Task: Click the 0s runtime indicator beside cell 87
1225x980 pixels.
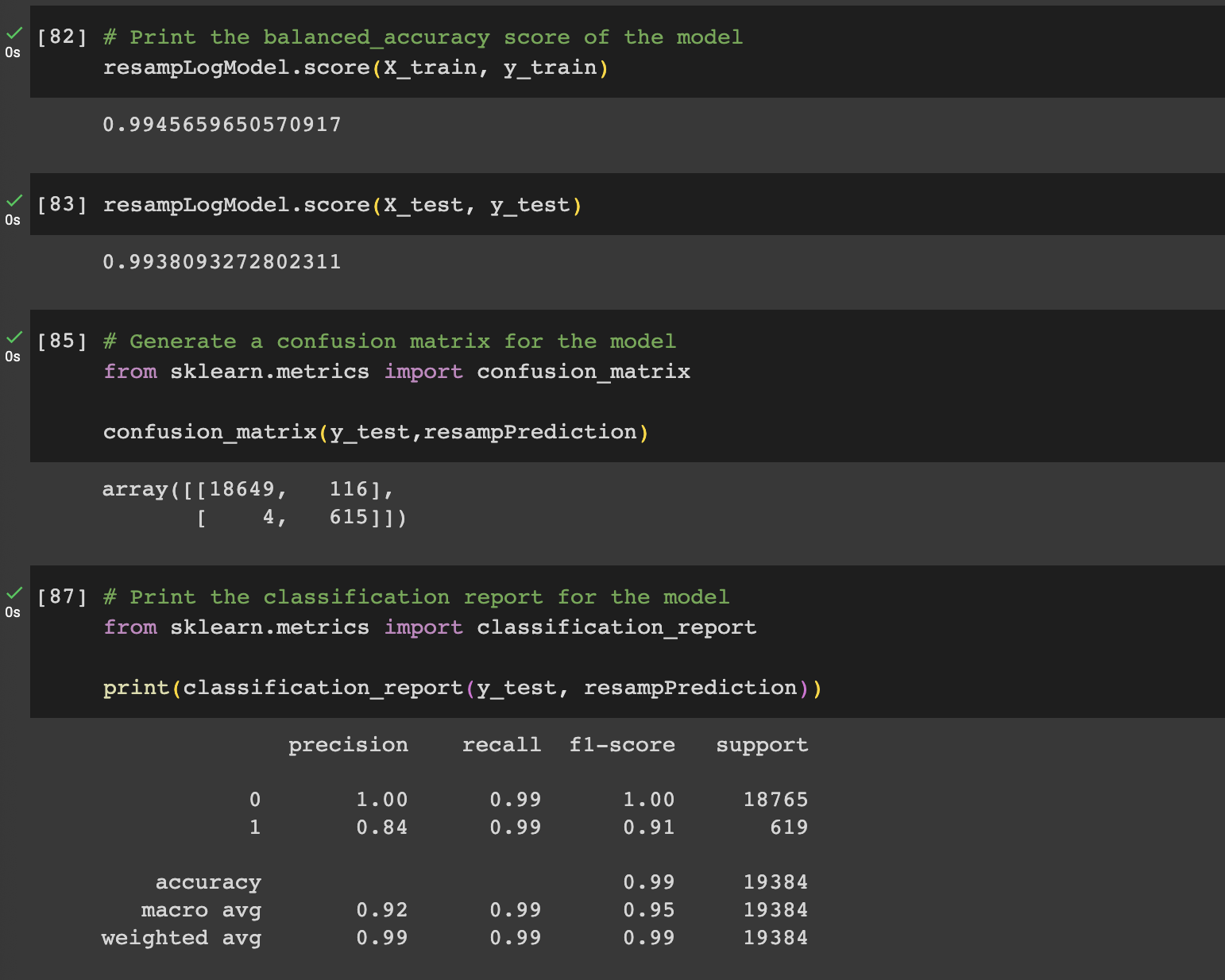Action: click(12, 612)
